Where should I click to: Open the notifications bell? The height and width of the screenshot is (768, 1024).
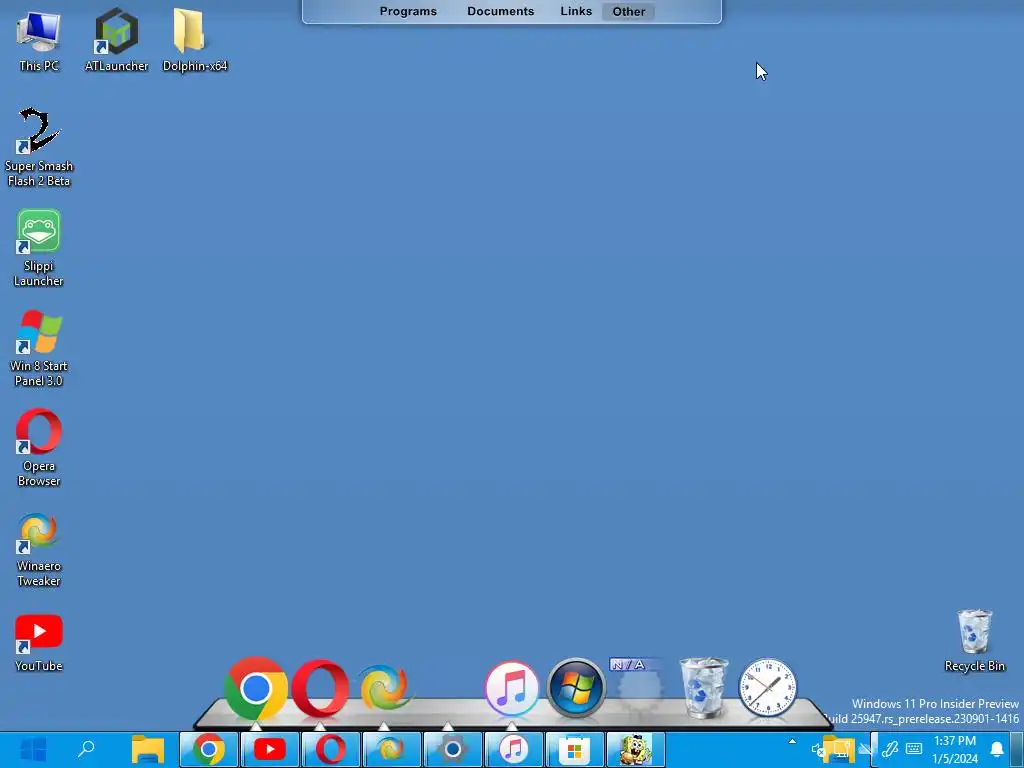(x=997, y=749)
